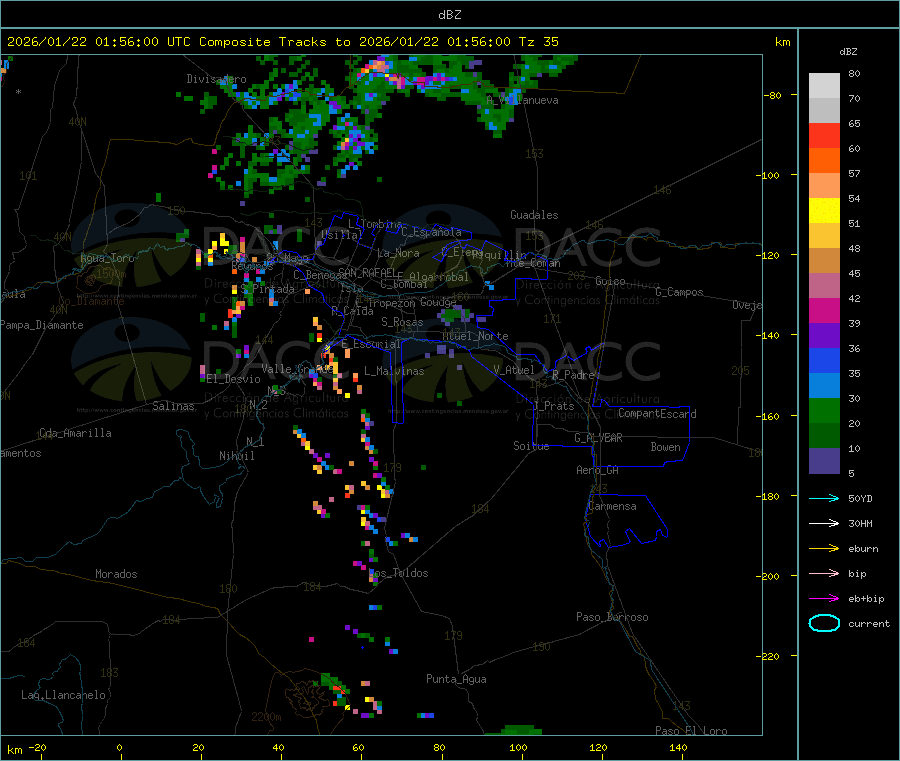
Task: Click the Soitue map label
Action: coord(531,446)
